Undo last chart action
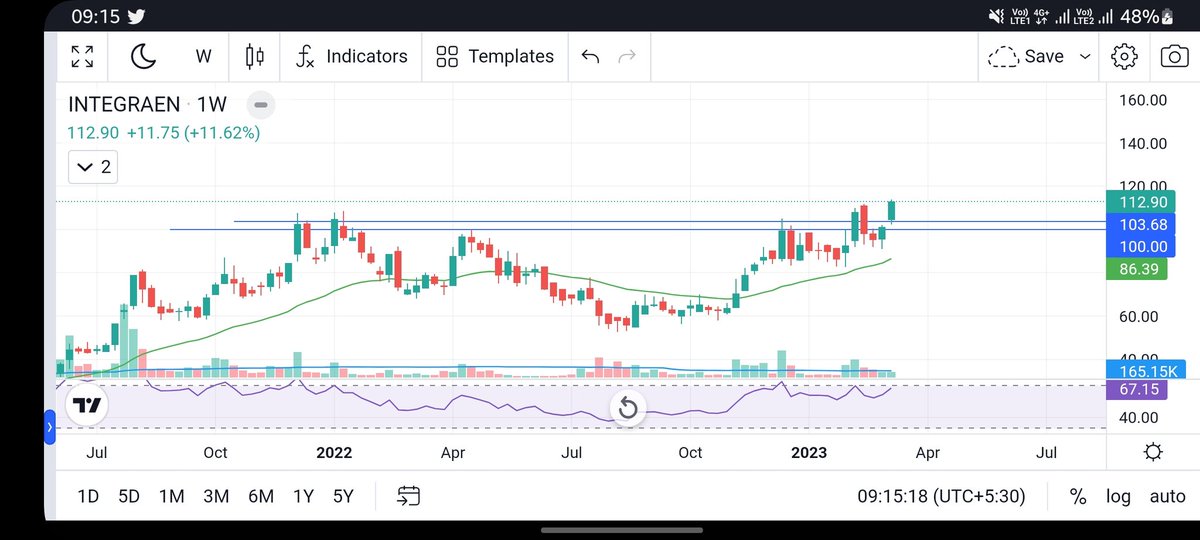This screenshot has height=540, width=1200. point(590,56)
